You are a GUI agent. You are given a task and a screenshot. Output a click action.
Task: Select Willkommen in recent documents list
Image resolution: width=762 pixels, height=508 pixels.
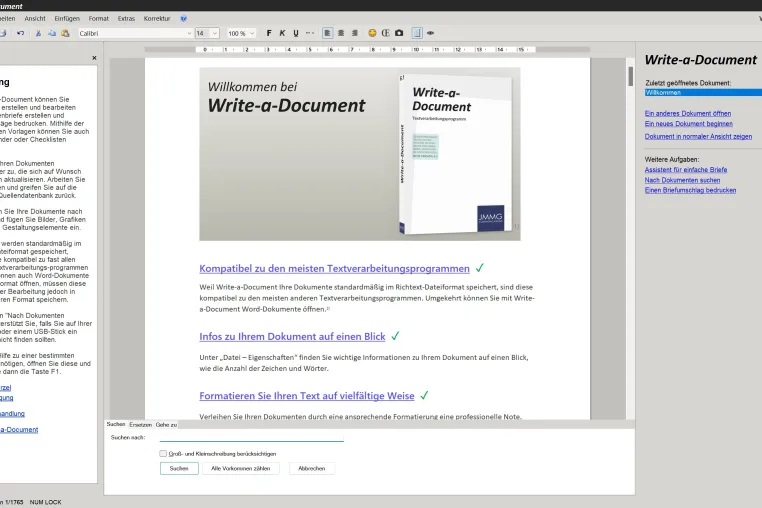point(703,92)
